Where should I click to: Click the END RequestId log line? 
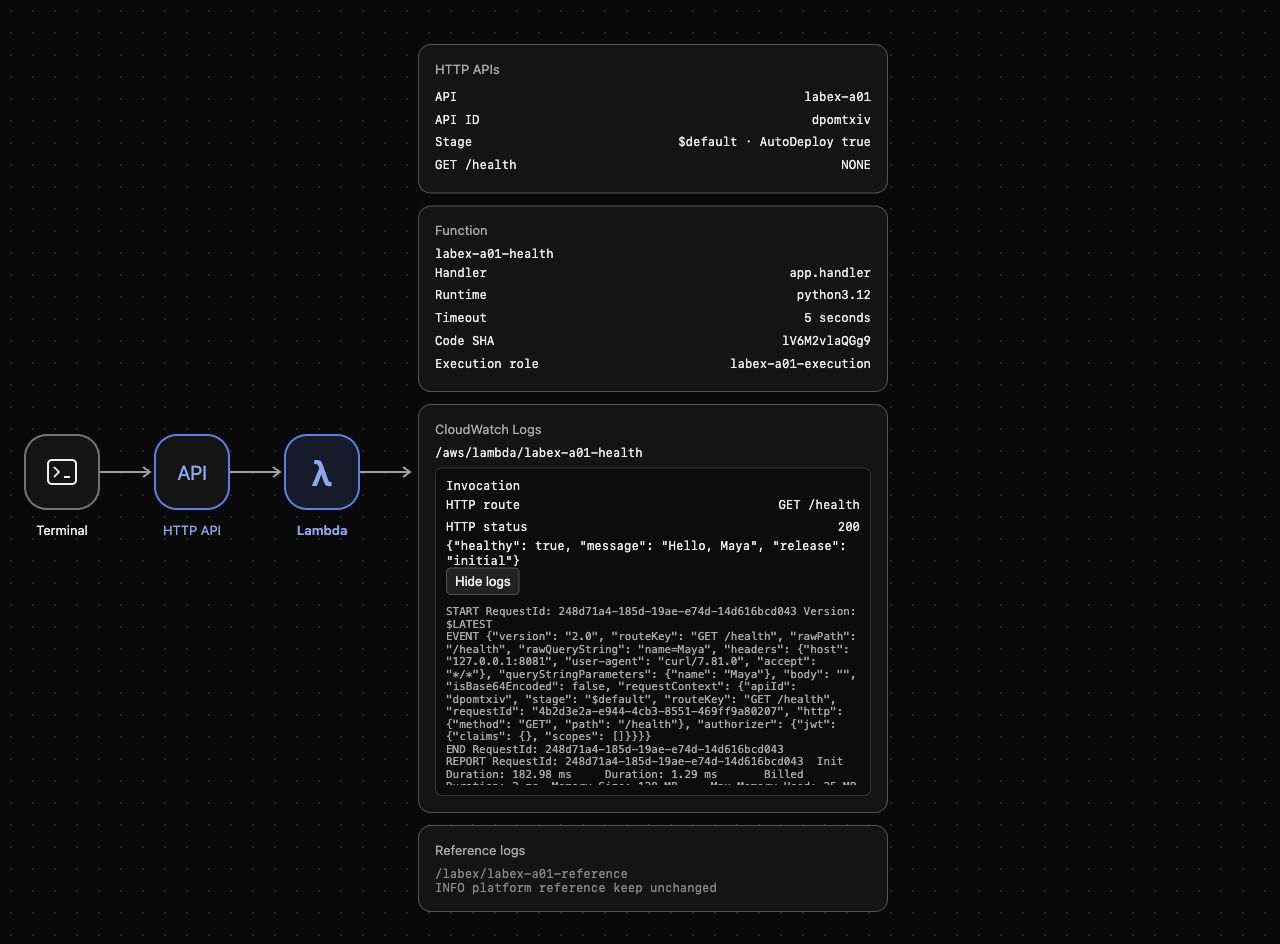pyautogui.click(x=615, y=749)
